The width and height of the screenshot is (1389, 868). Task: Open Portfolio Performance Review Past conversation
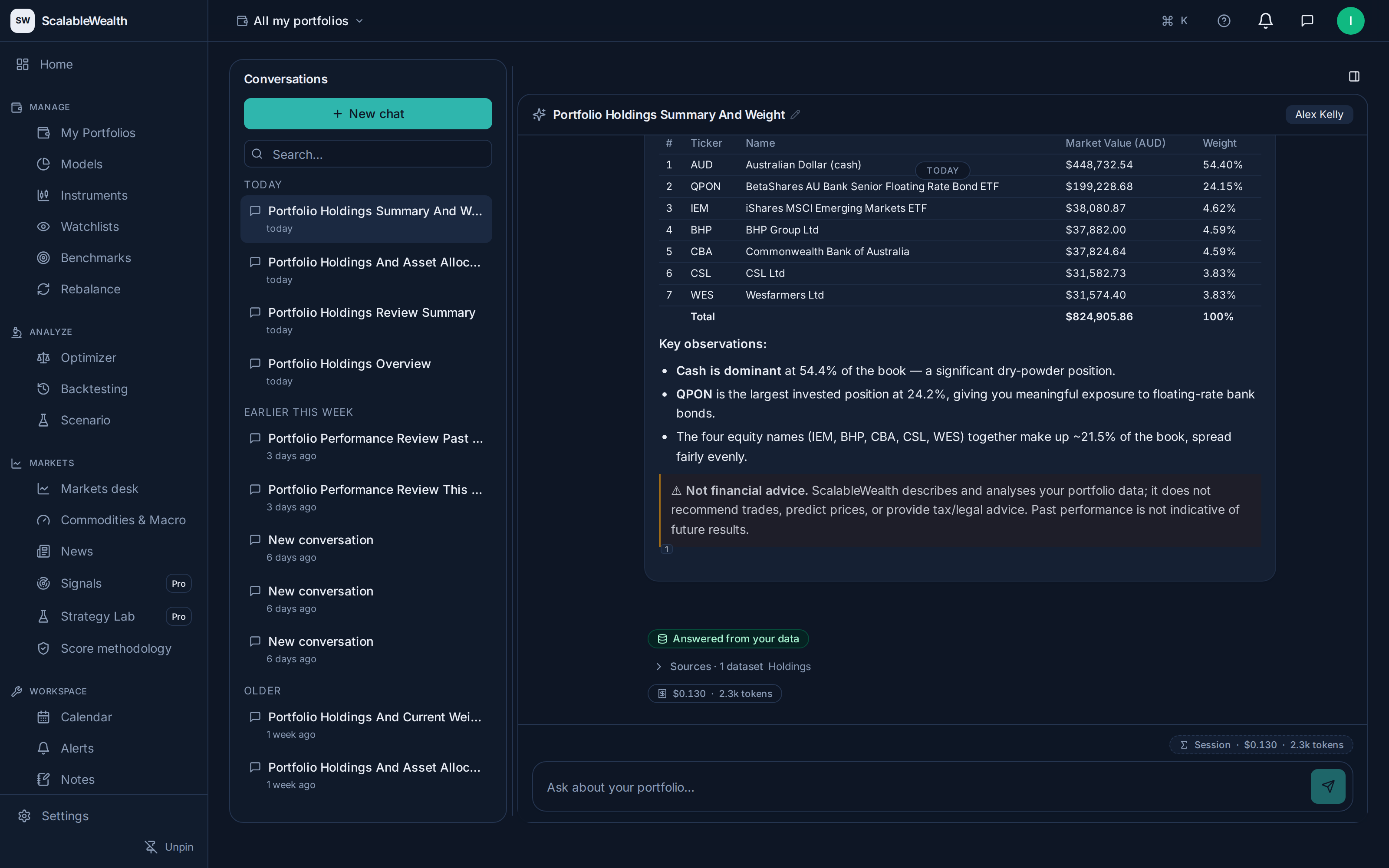click(366, 447)
